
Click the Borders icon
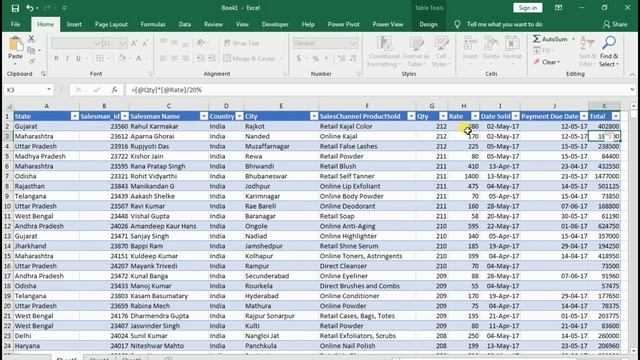click(100, 58)
